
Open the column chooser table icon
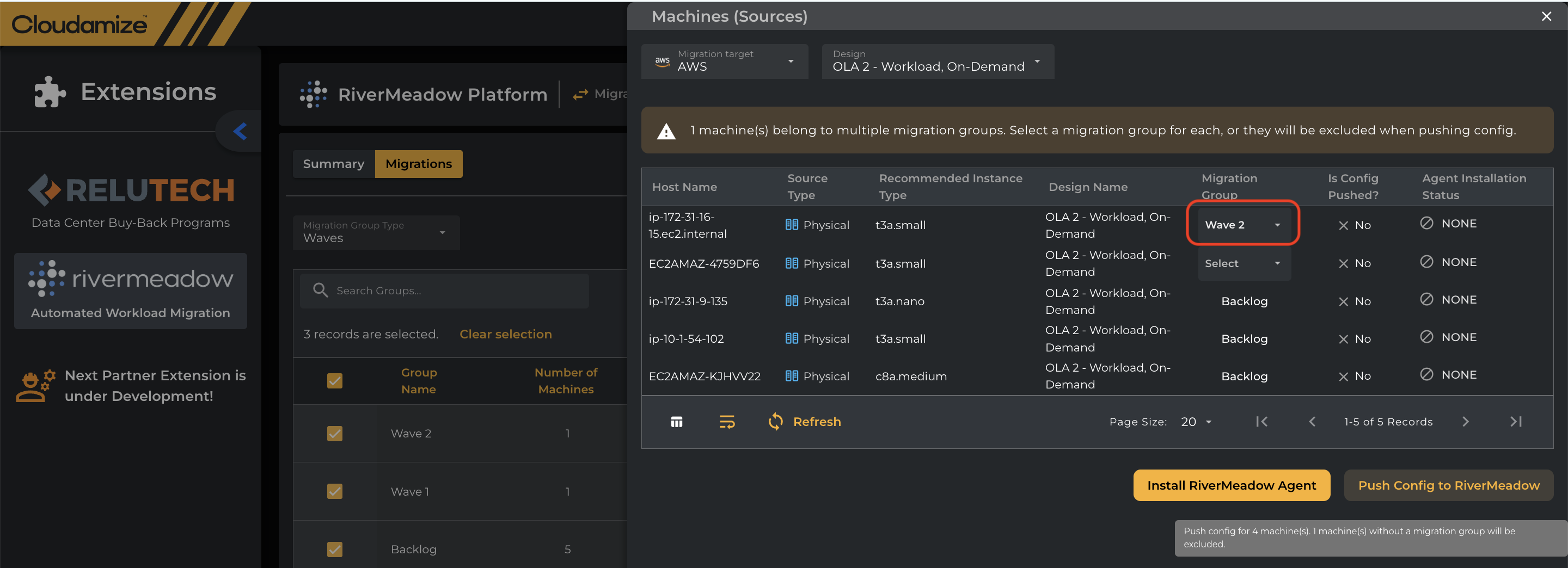(x=676, y=422)
